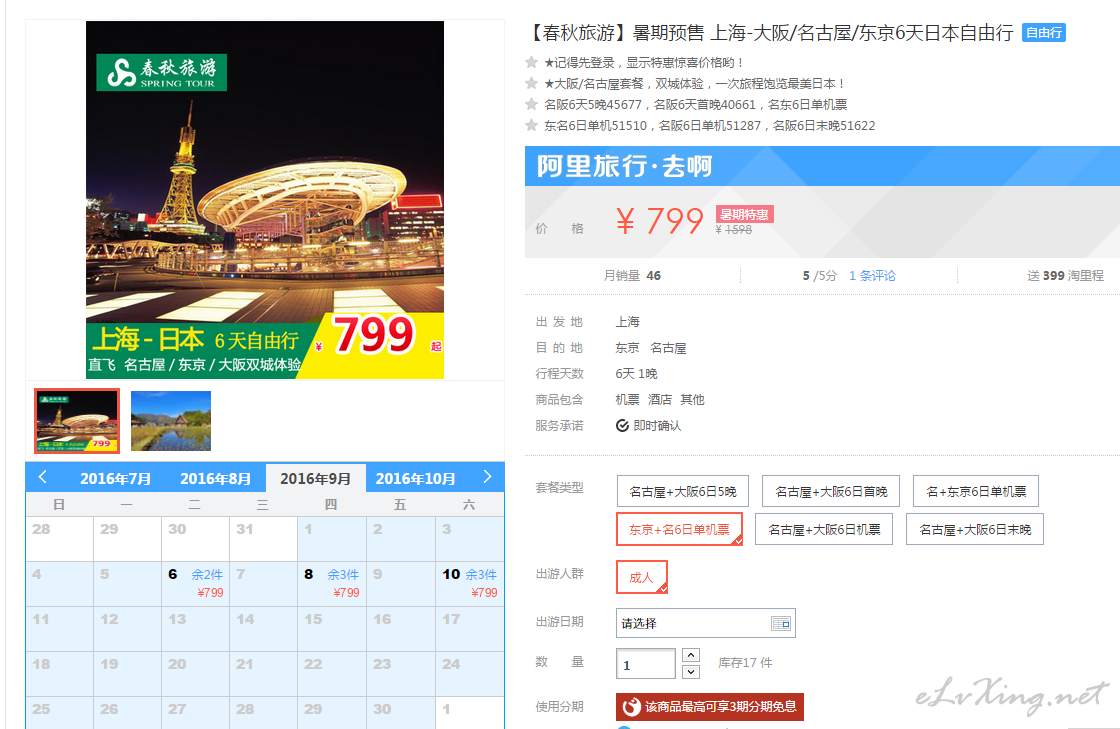The image size is (1120, 729).
Task: Pick September 10 with 余3件
Action: (469, 583)
